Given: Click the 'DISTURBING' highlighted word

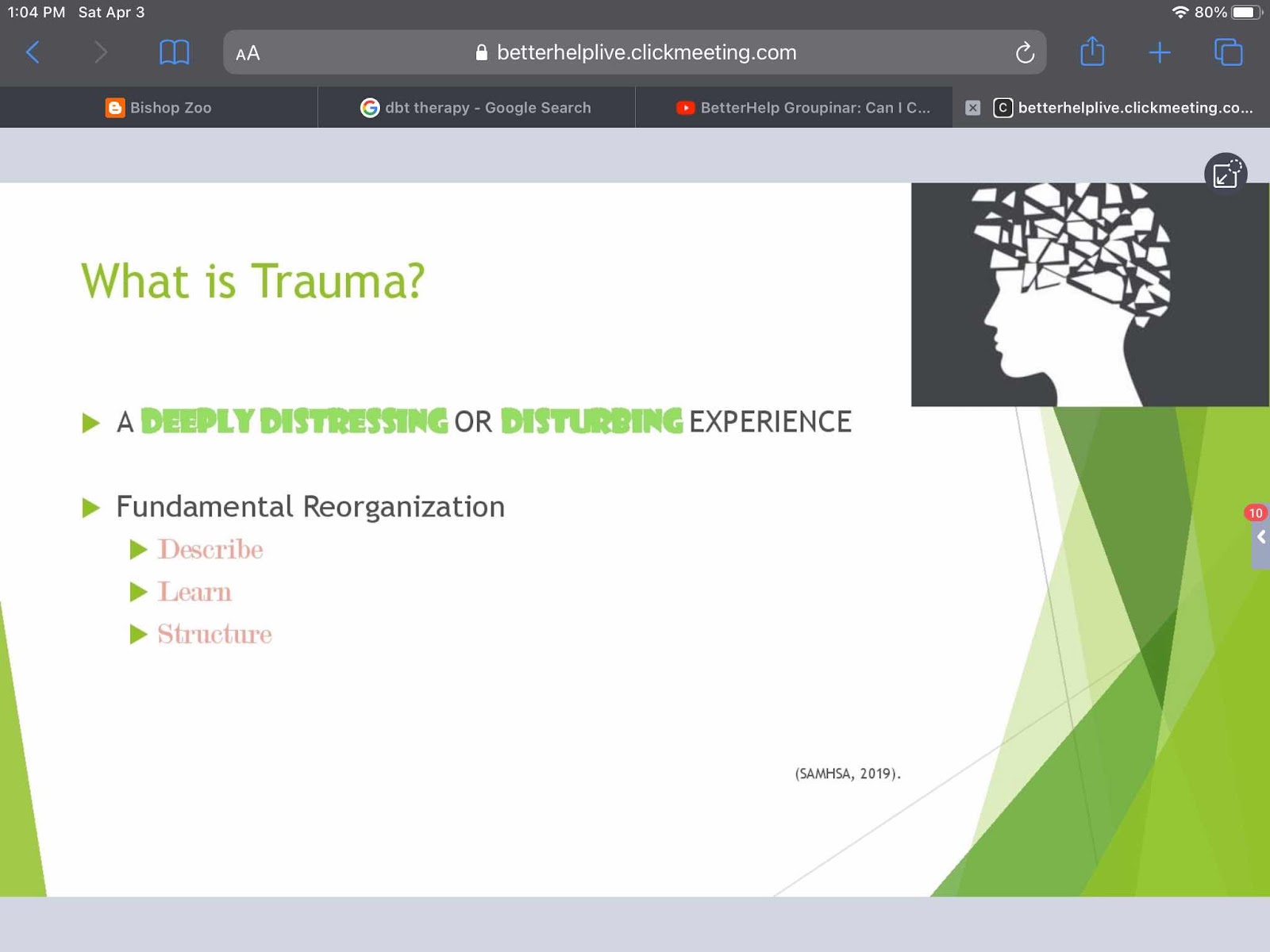Looking at the screenshot, I should [591, 421].
